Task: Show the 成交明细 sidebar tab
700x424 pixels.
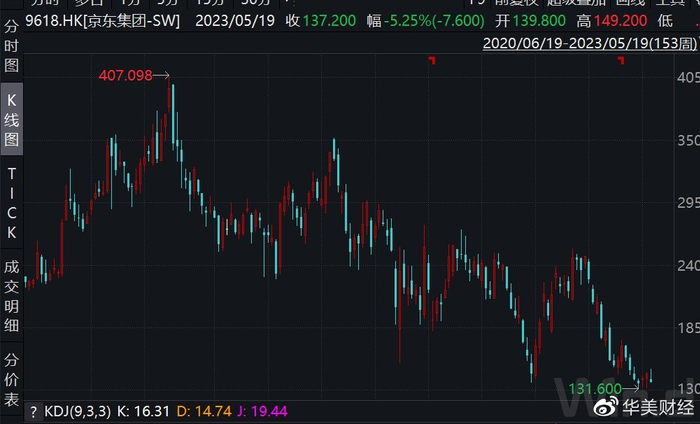Action: point(12,296)
